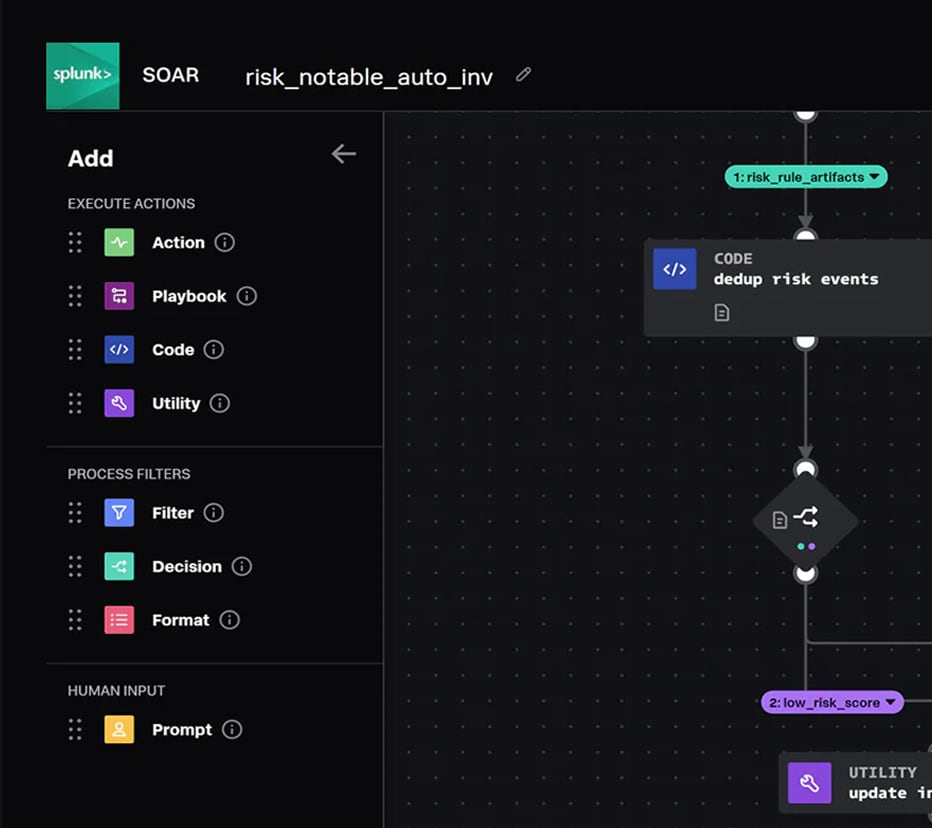Click the code icon on dedup risk events node
Image resolution: width=932 pixels, height=828 pixels.
[675, 268]
